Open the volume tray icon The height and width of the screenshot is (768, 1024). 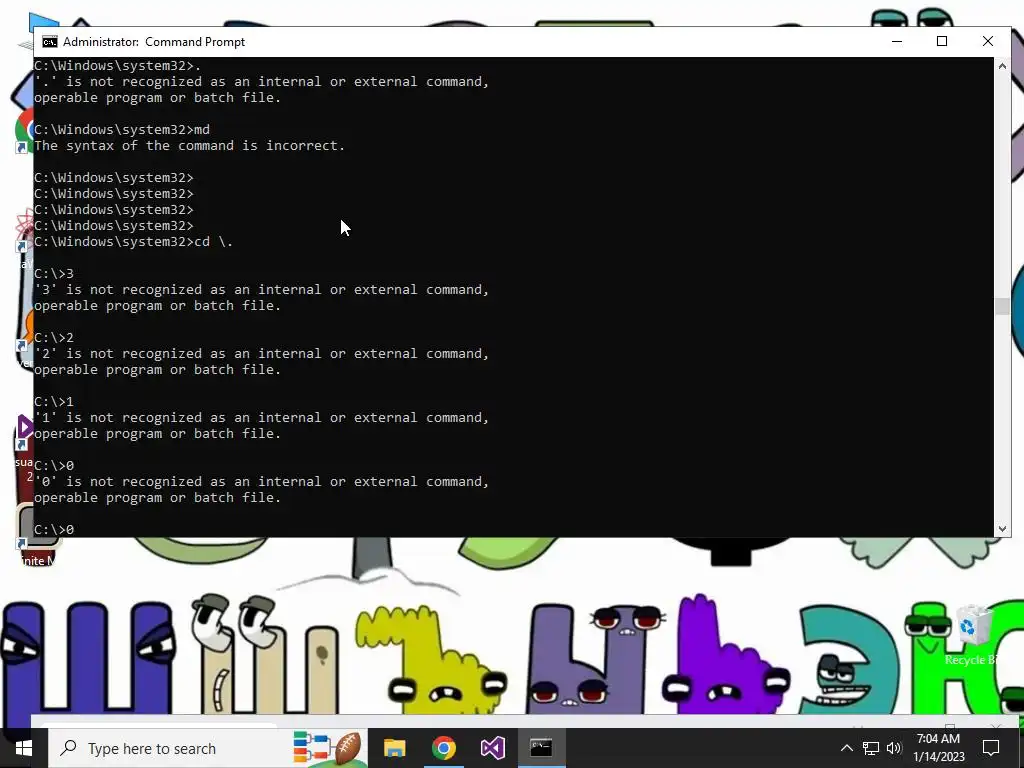(894, 748)
